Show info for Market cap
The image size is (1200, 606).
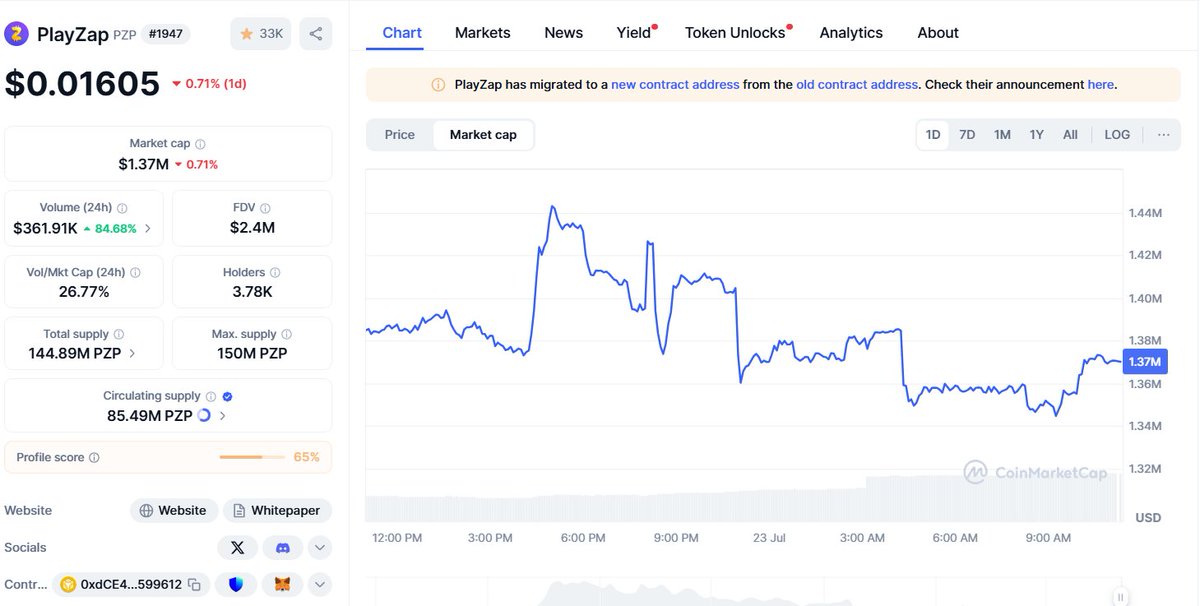(x=201, y=144)
